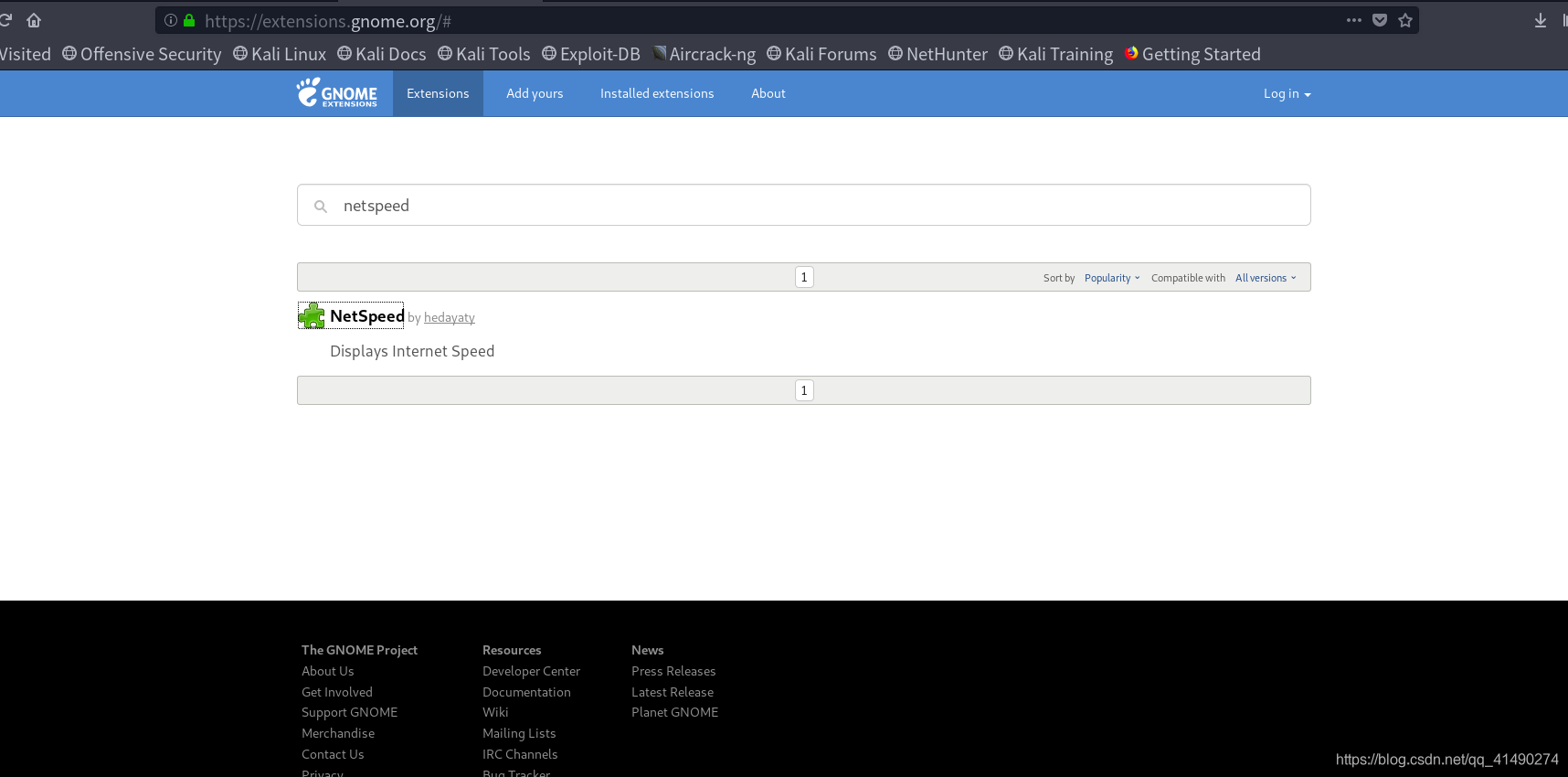Open Exploit-DB bookmark
Image resolution: width=1568 pixels, height=777 pixels.
click(x=591, y=54)
